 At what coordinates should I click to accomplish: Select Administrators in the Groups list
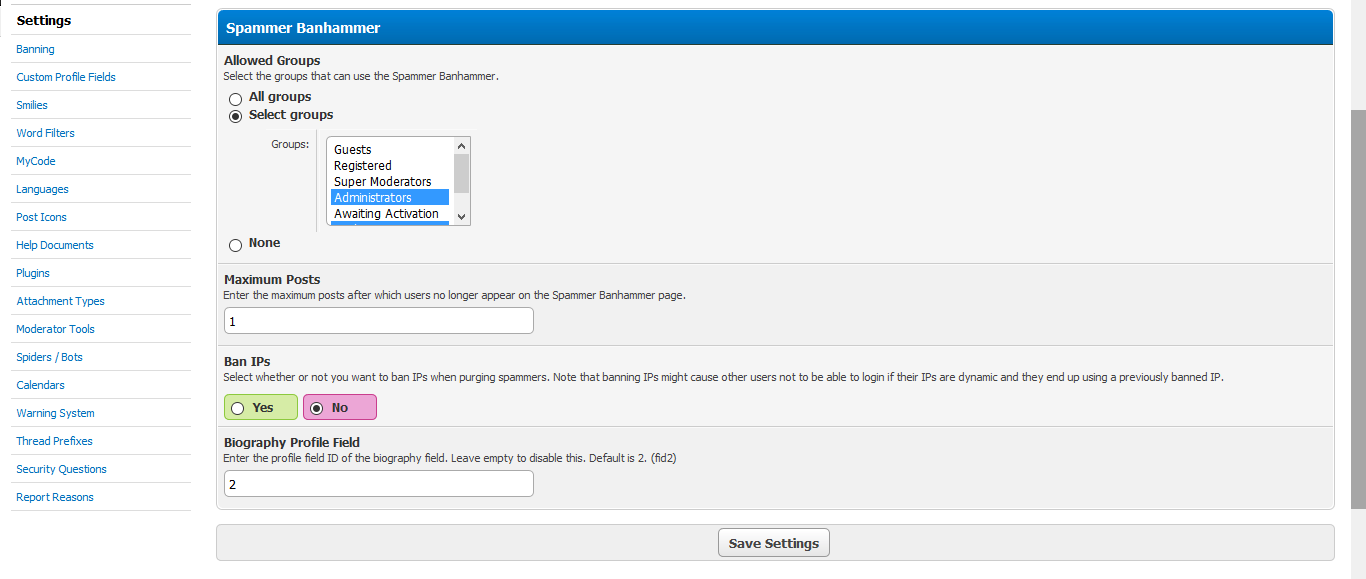(x=389, y=198)
